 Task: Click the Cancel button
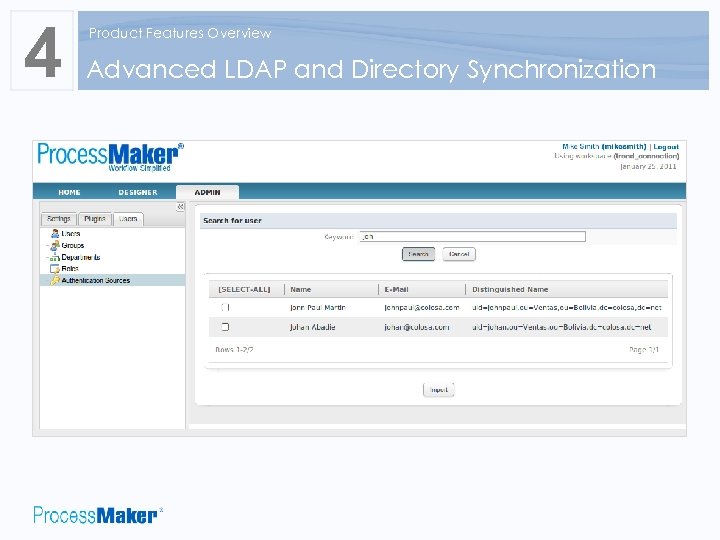point(459,254)
